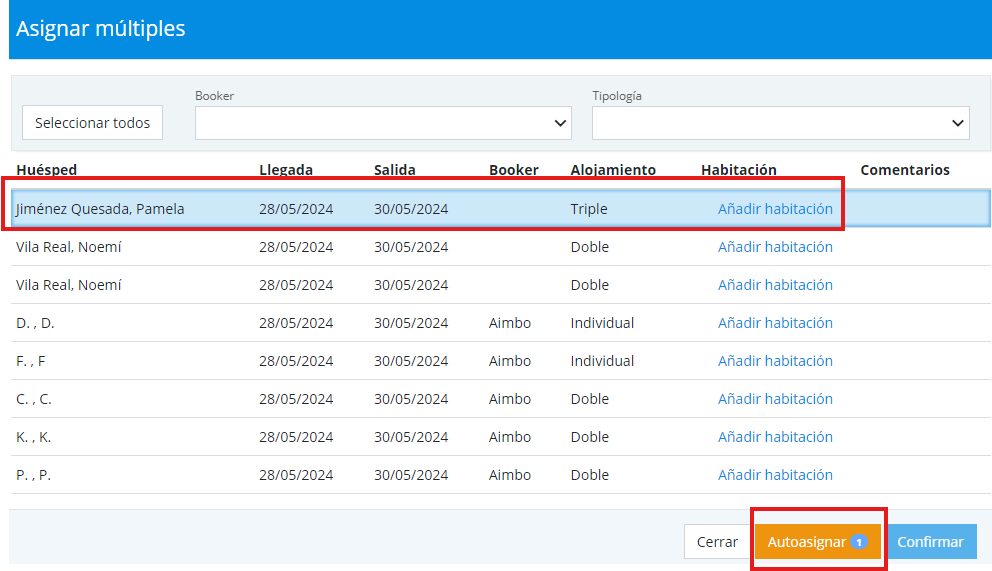Add room for second Vila Real, Noemí
This screenshot has width=992, height=571.
click(x=775, y=285)
